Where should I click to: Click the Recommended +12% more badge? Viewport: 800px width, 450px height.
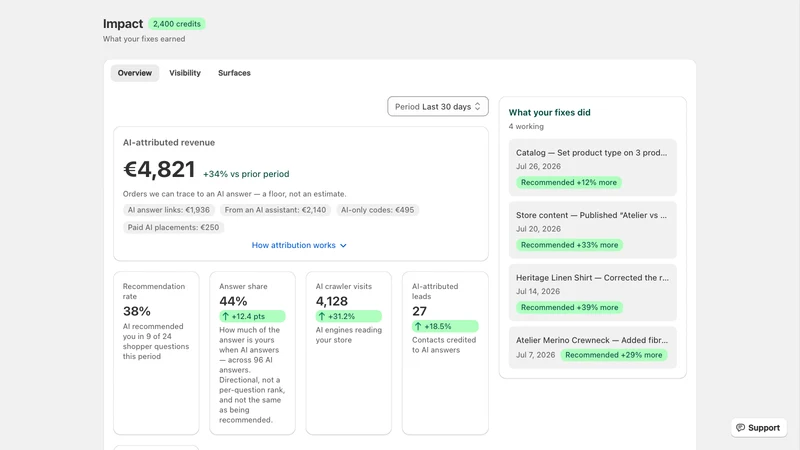coord(568,182)
